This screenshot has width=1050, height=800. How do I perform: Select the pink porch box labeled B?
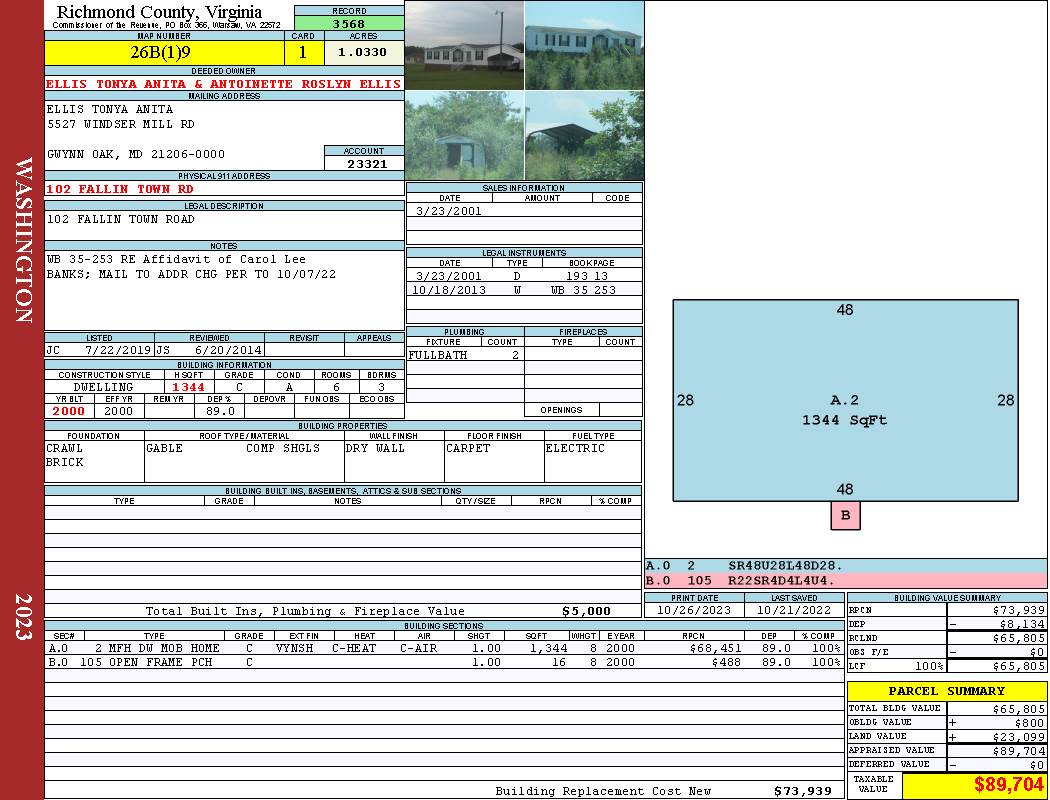pyautogui.click(x=845, y=516)
